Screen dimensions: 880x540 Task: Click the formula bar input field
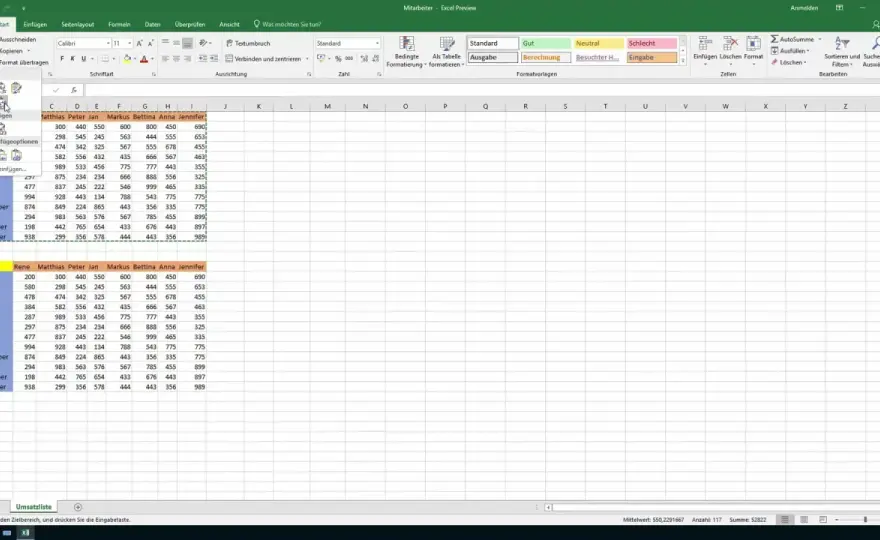482,90
